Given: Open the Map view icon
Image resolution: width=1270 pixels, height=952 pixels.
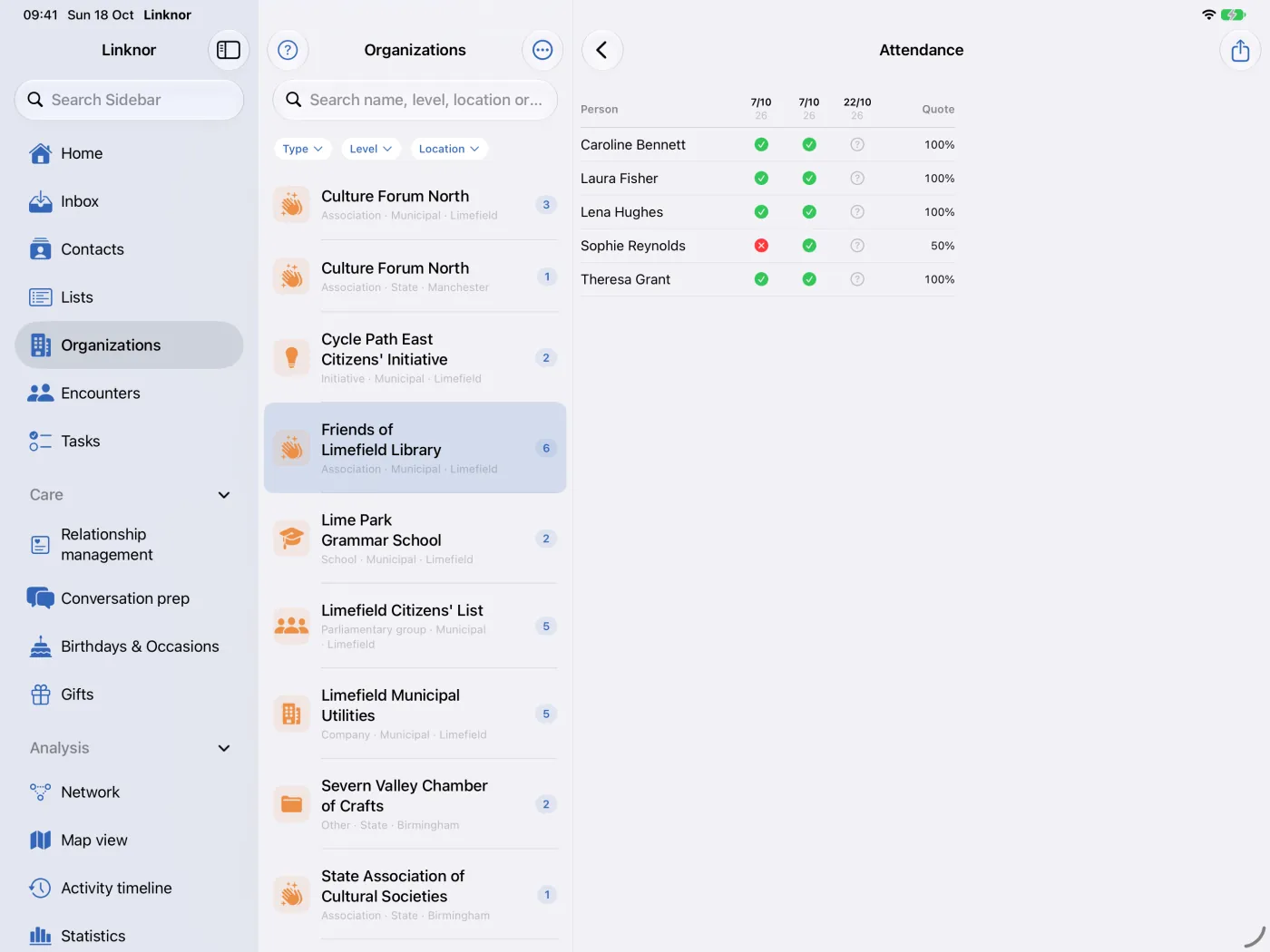Looking at the screenshot, I should 41,840.
